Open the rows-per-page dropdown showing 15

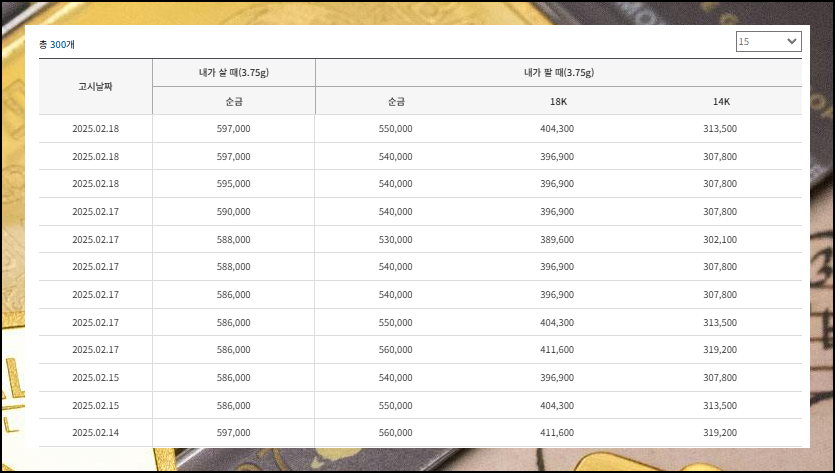click(768, 42)
